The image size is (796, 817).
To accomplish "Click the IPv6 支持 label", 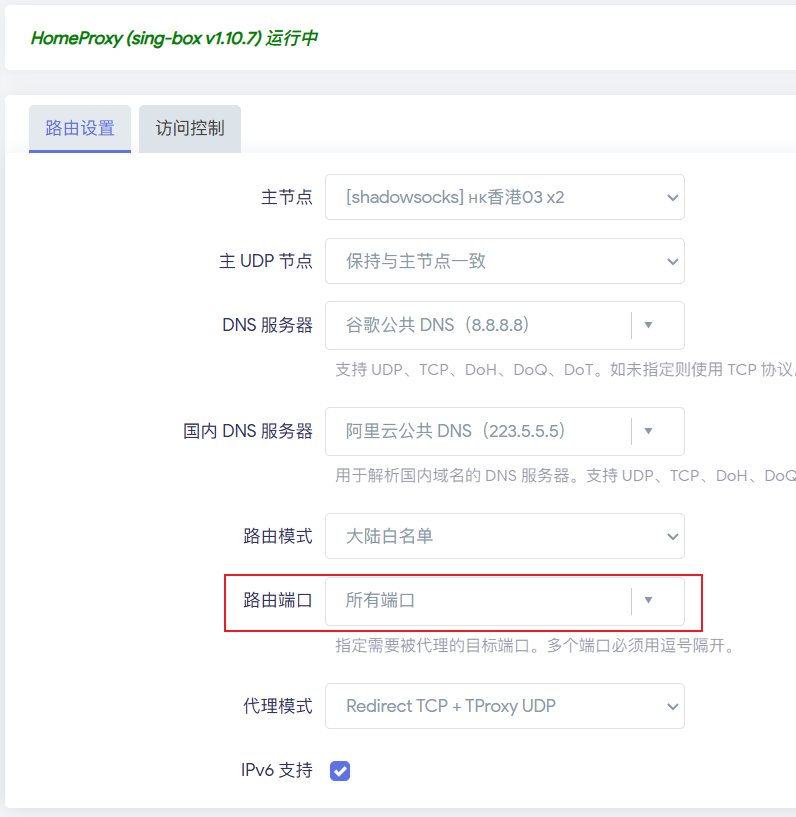I will pyautogui.click(x=277, y=770).
